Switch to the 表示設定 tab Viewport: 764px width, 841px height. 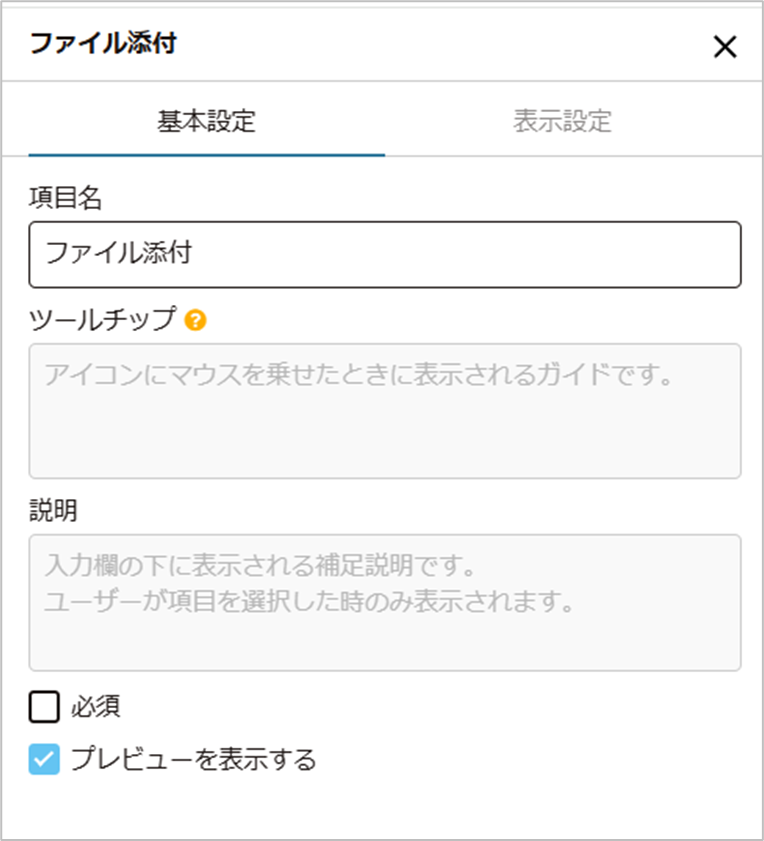point(563,121)
